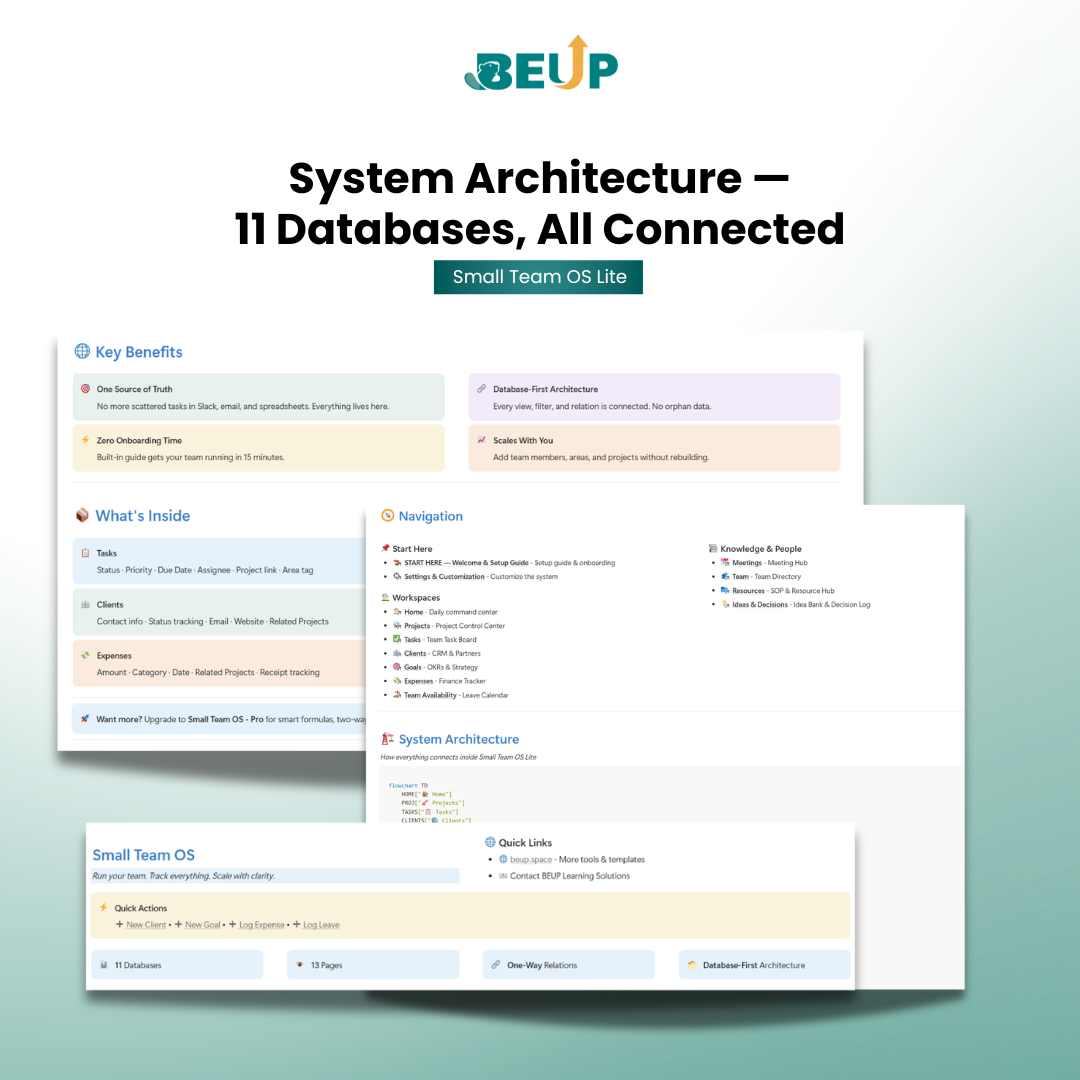Viewport: 1080px width, 1080px height.
Task: Open the Settings & Customization page link
Action: (445, 577)
